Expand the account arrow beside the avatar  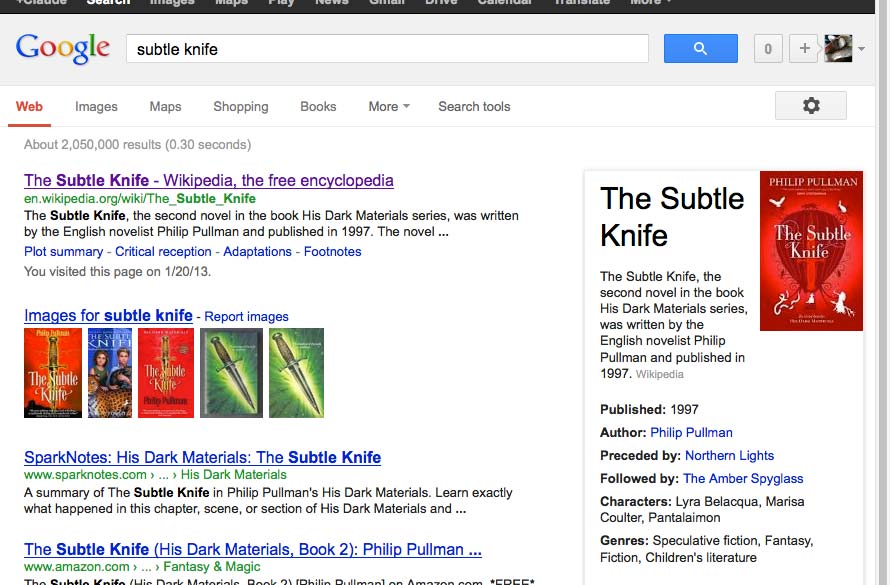(x=861, y=49)
